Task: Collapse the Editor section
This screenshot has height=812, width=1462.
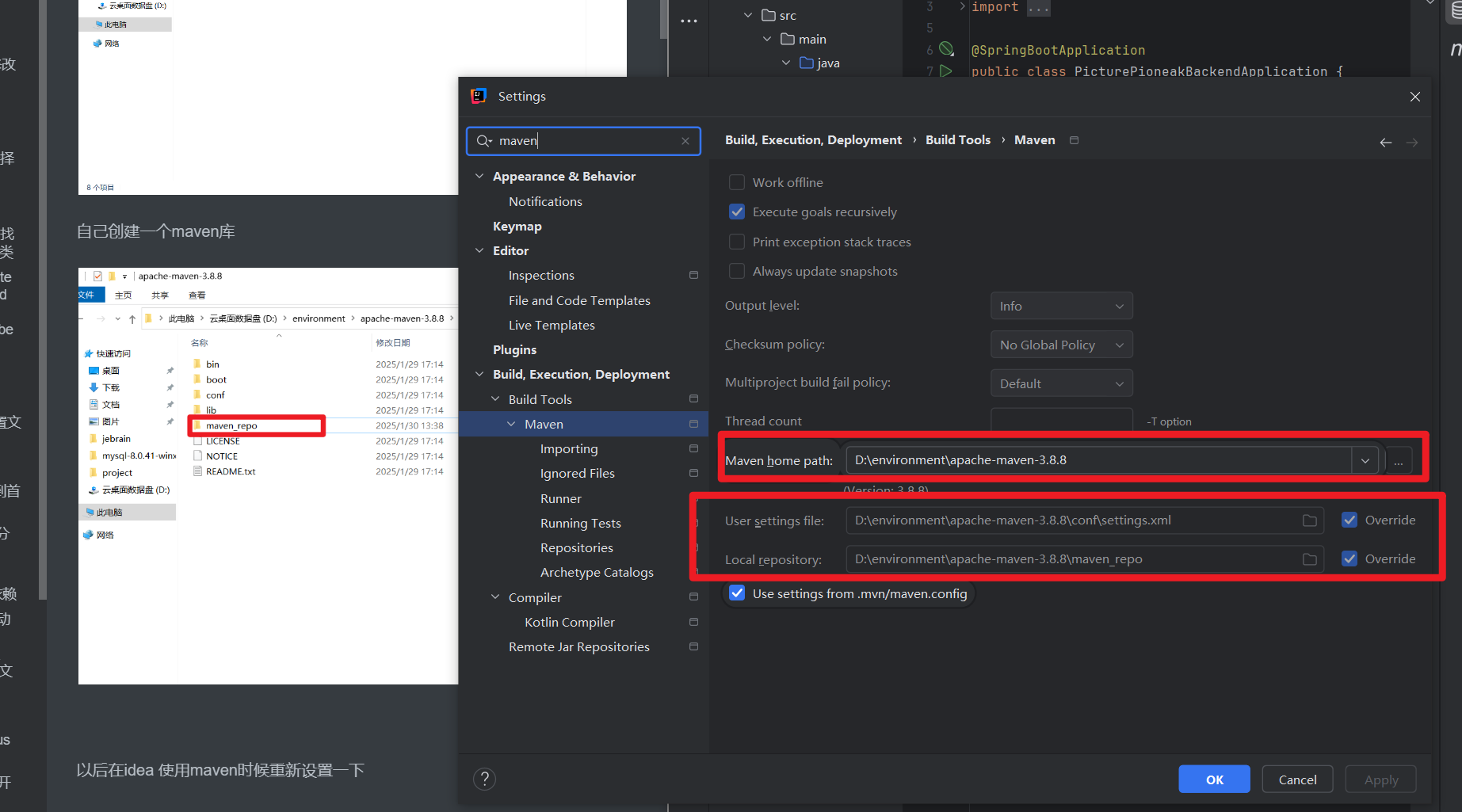Action: (479, 251)
